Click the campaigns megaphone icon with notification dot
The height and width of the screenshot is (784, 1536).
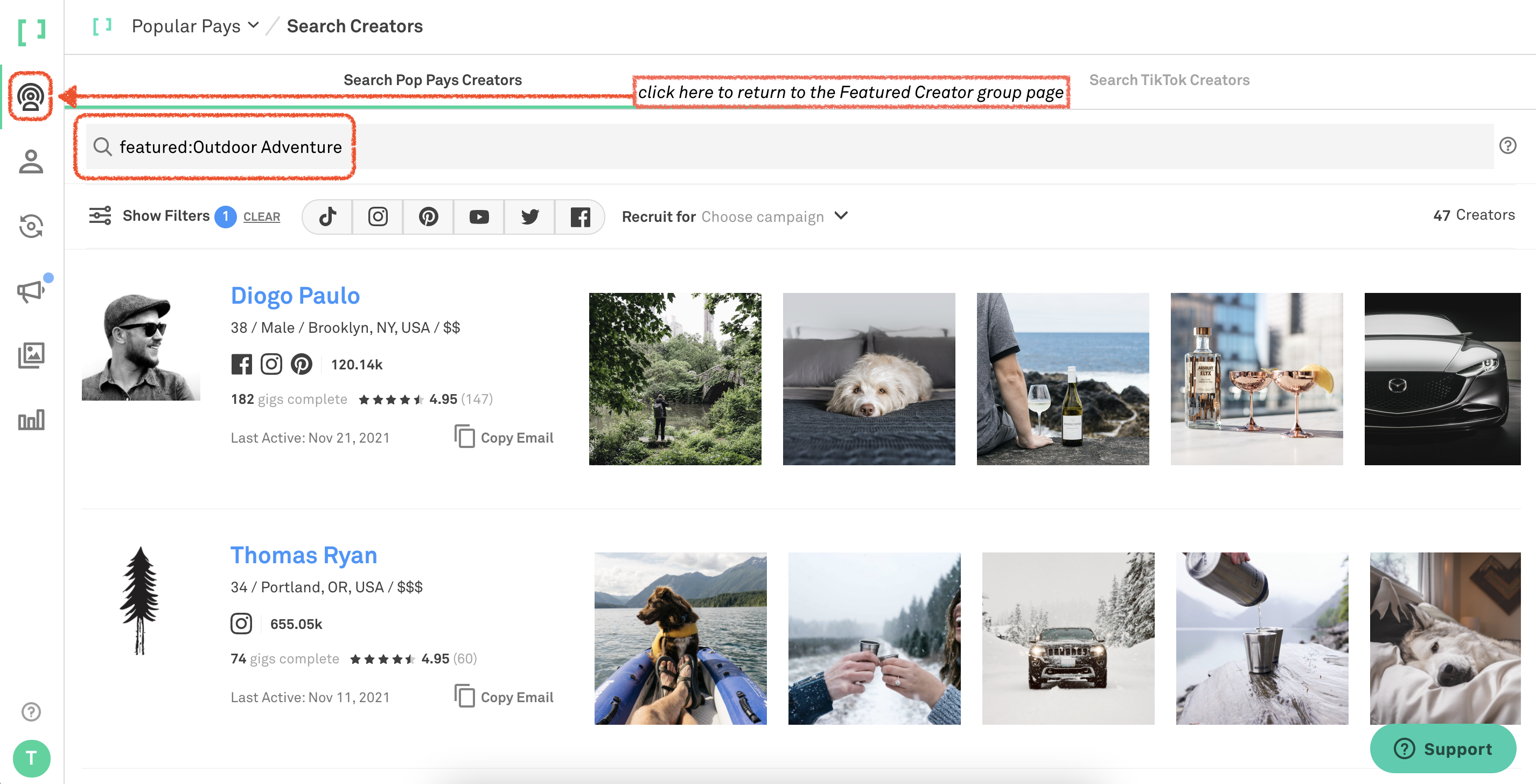pyautogui.click(x=31, y=290)
